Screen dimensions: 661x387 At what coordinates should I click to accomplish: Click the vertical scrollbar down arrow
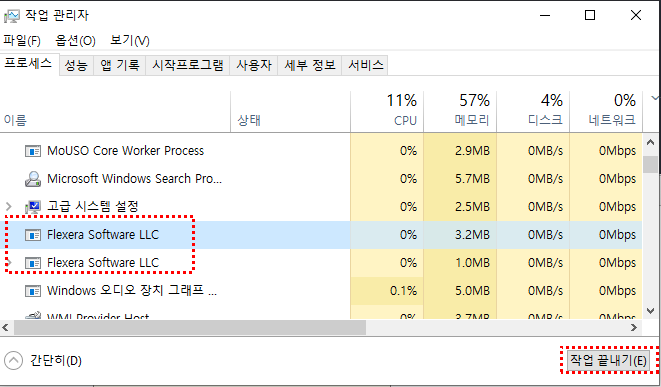point(650,312)
